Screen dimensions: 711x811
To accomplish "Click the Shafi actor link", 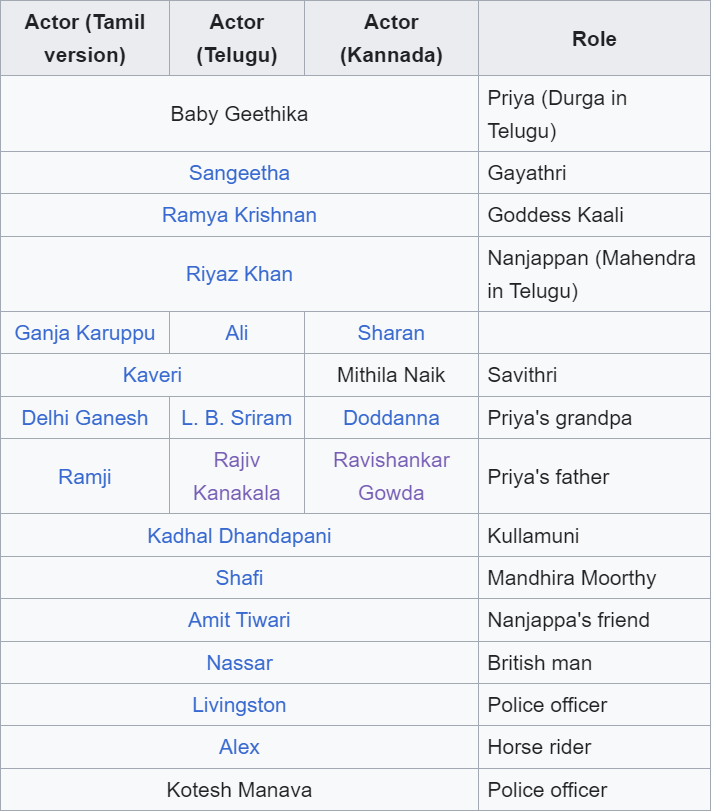I will (239, 578).
